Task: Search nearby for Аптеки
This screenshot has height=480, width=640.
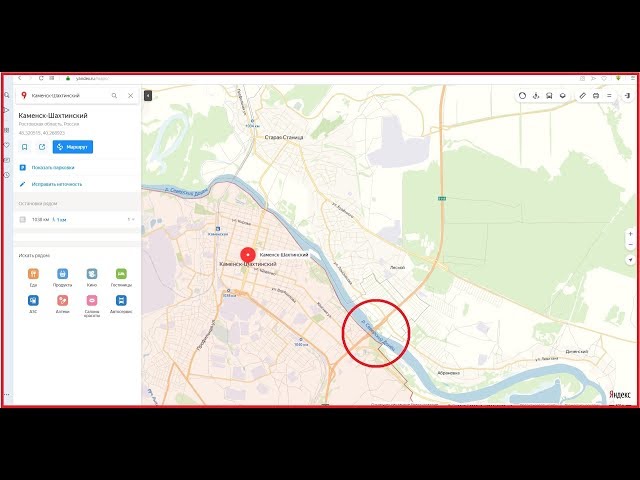Action: (x=62, y=304)
